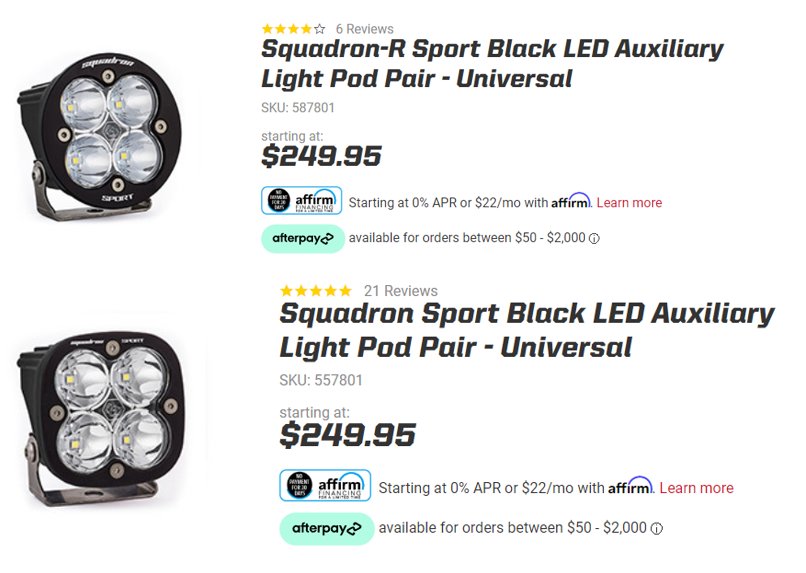
Task: Open Afterpay info icon for Squadron Sport
Action: point(657,528)
